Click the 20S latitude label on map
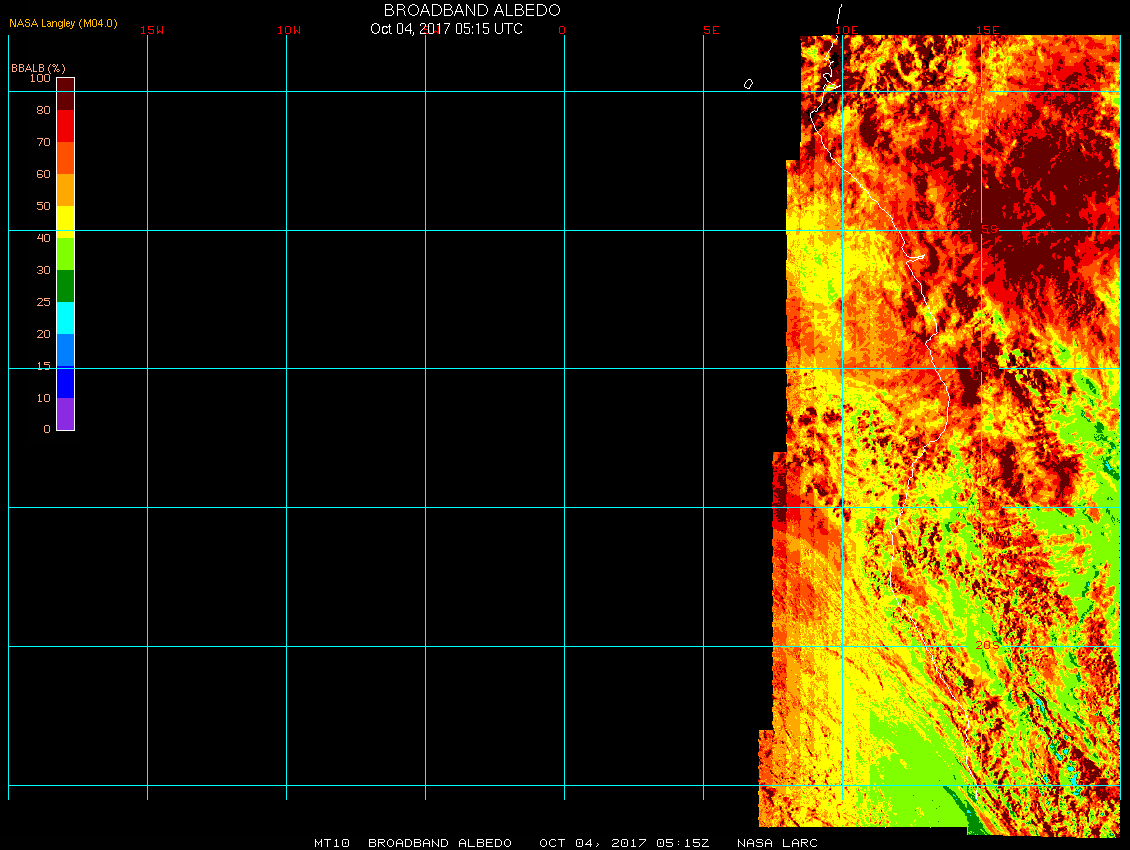 987,646
